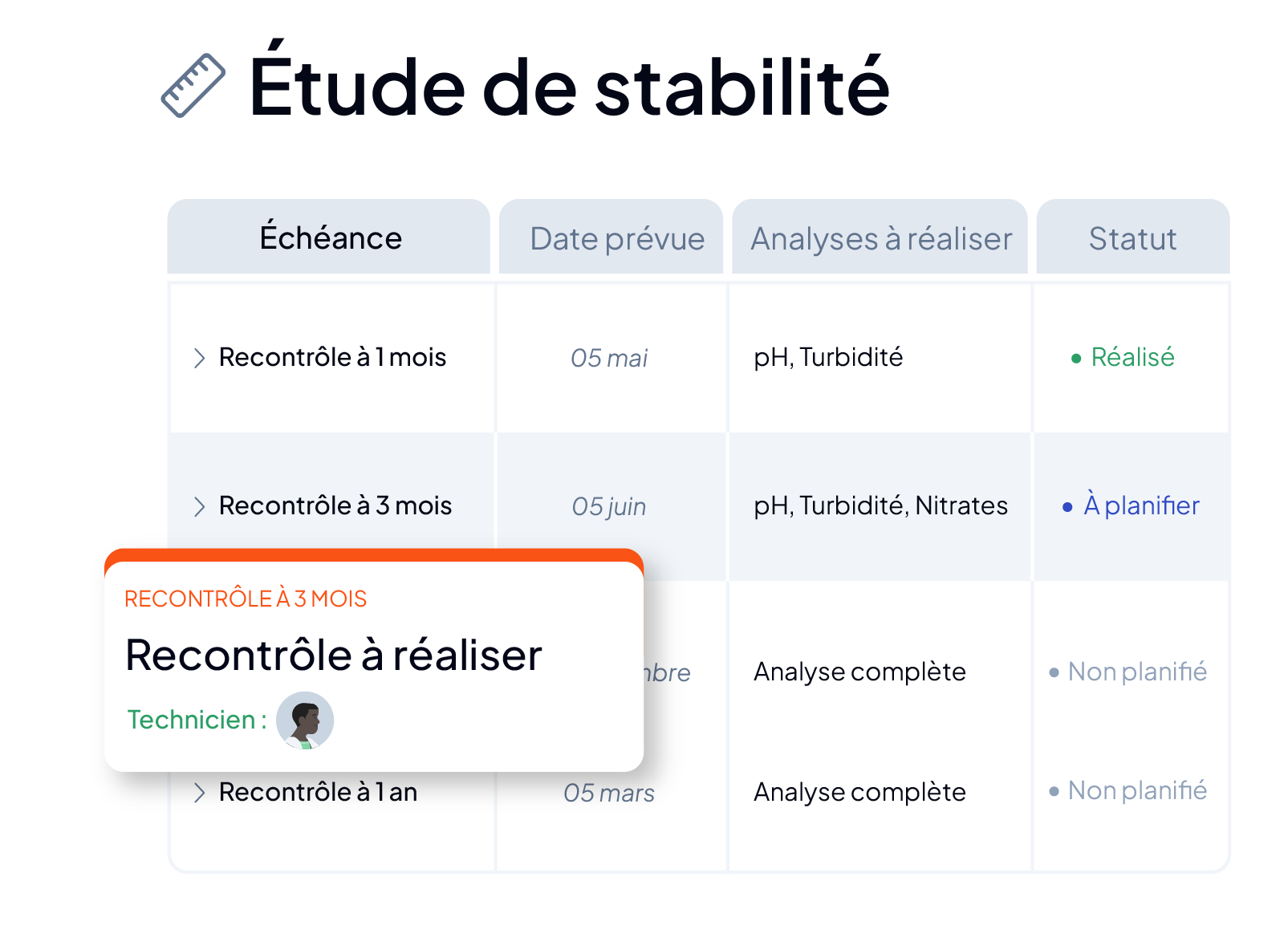
Task: Click the Statut column header
Action: point(1133,237)
